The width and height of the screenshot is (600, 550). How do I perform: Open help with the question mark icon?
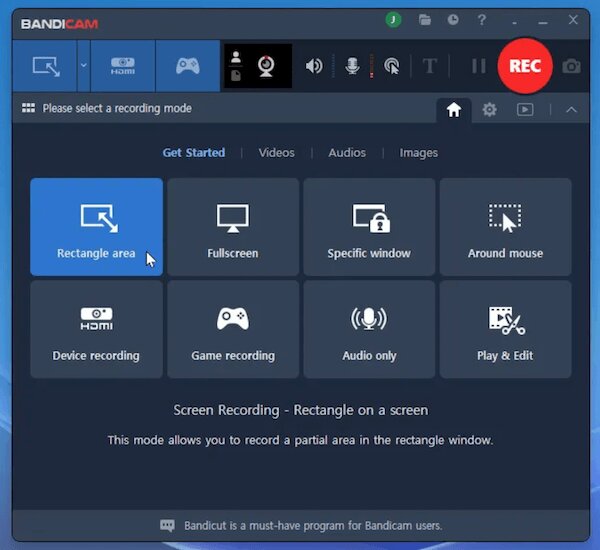point(482,20)
